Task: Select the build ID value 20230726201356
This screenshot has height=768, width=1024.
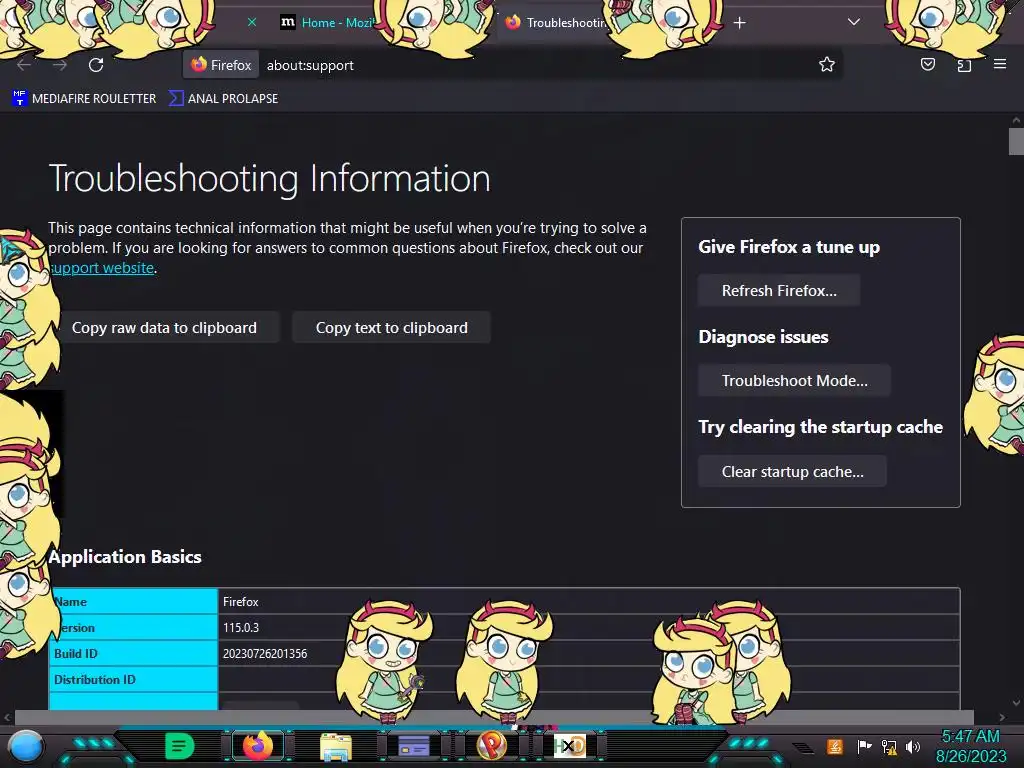Action: (264, 654)
